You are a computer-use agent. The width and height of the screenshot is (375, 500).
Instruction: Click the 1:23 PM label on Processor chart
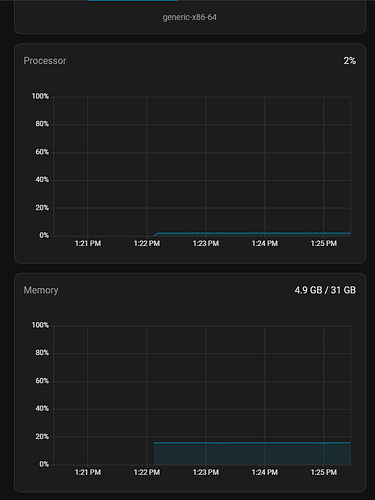(206, 243)
